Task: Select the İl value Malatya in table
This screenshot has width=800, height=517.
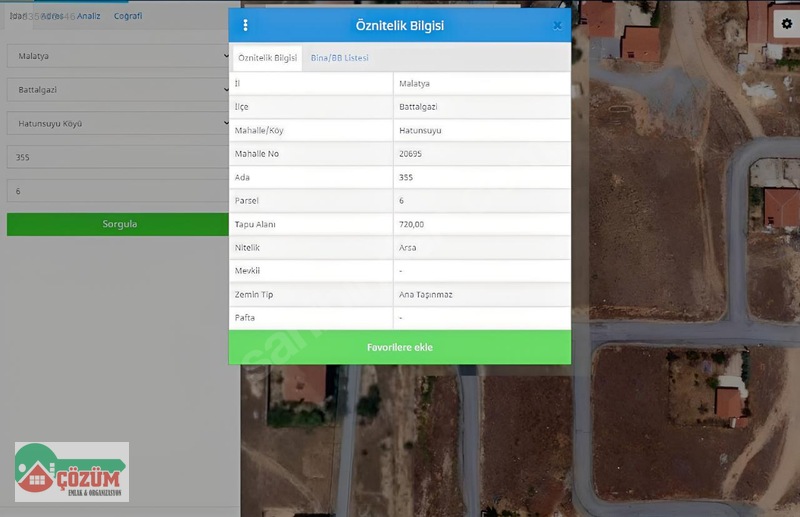Action: coord(414,83)
